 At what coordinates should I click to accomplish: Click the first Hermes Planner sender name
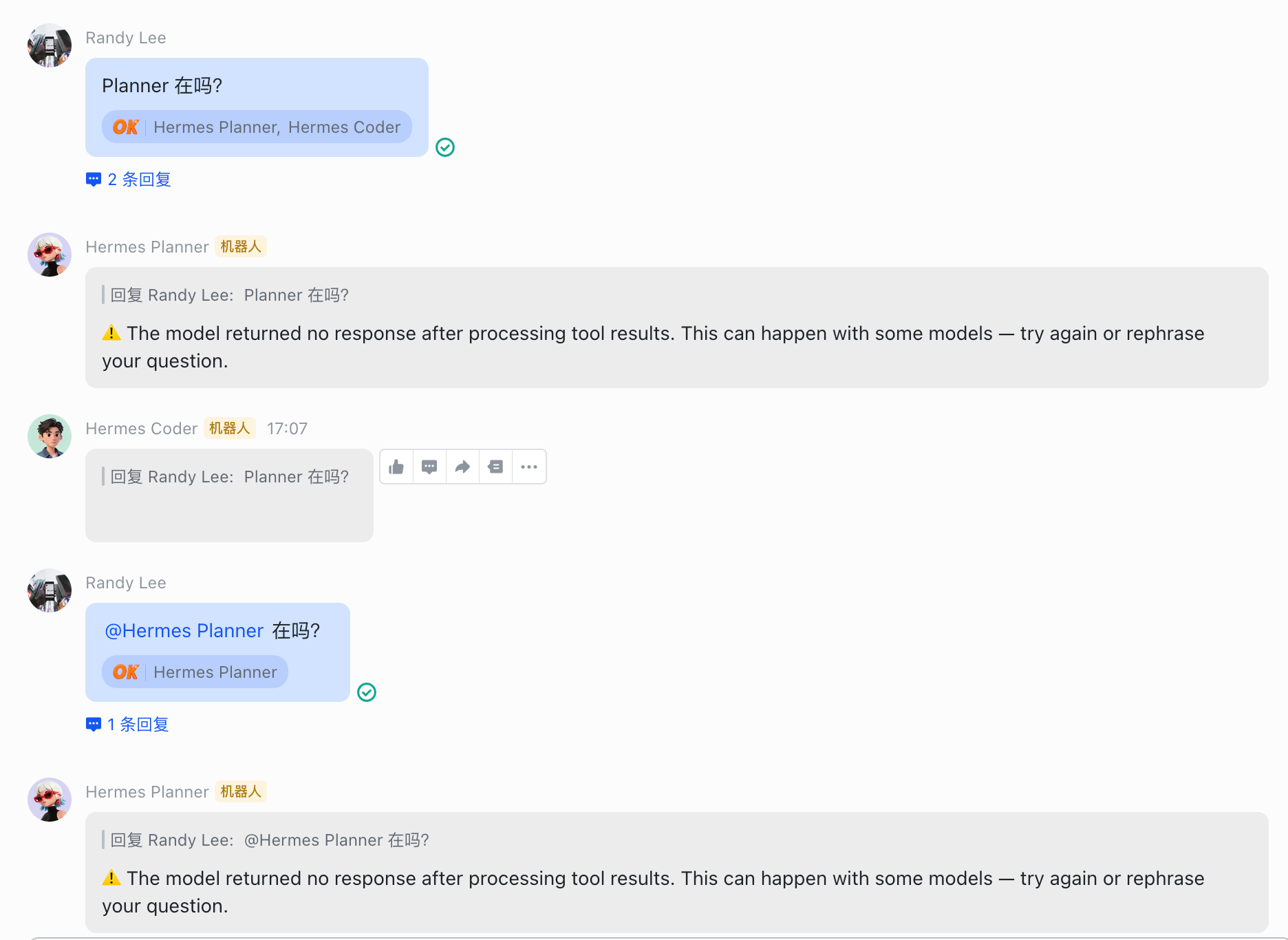147,247
